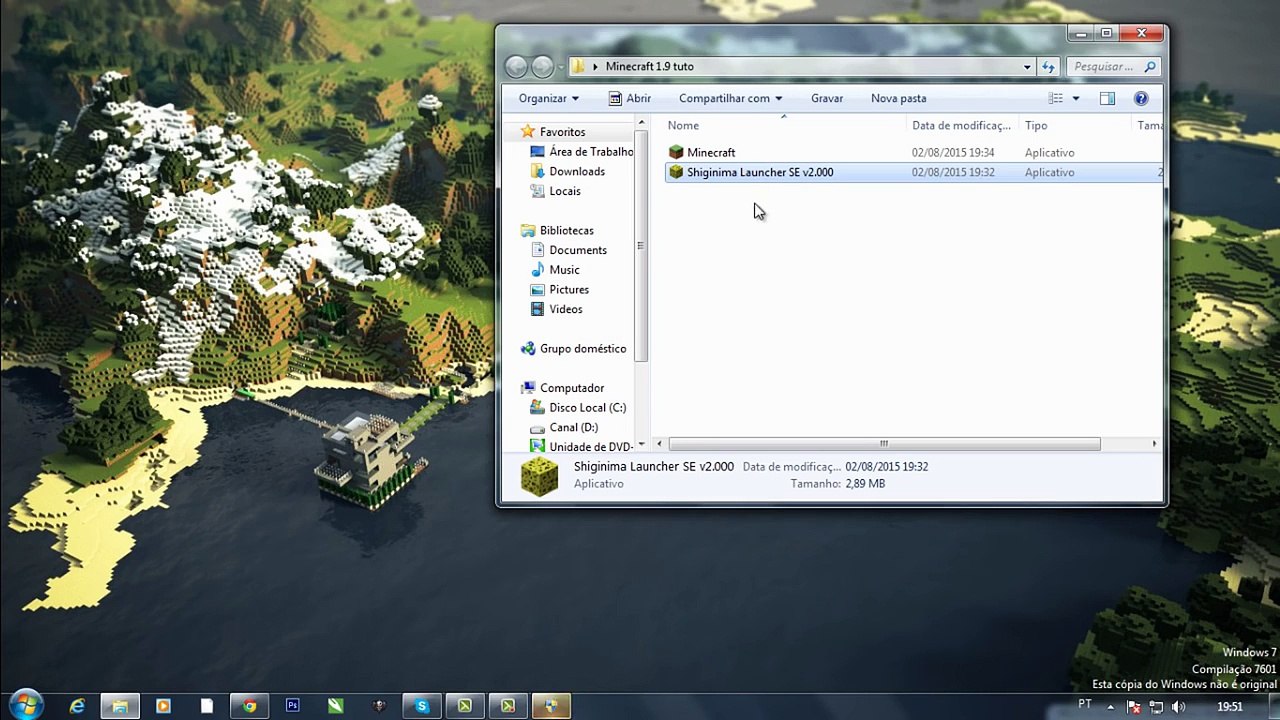
Task: Open the Downloads favorite folder
Action: [577, 171]
